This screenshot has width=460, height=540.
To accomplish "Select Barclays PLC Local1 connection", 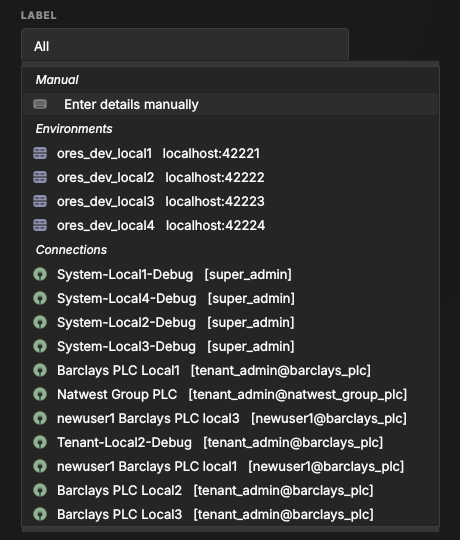I will pos(231,371).
